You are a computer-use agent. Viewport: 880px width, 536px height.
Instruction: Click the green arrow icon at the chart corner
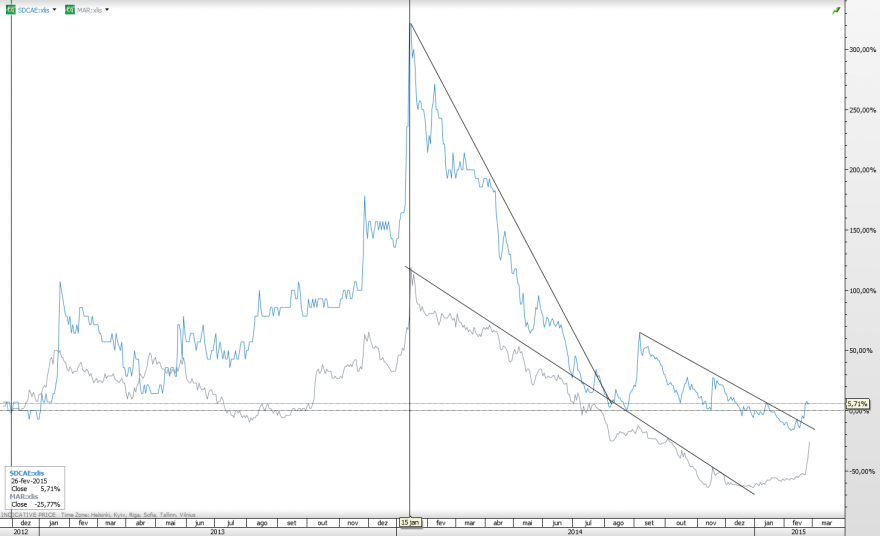coord(836,10)
